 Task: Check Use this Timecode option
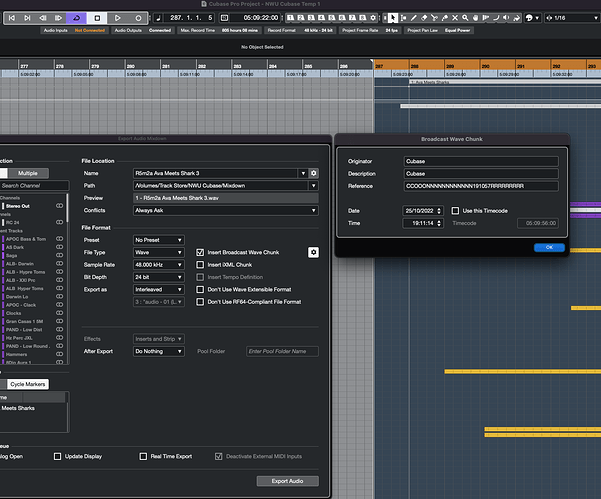(455, 211)
